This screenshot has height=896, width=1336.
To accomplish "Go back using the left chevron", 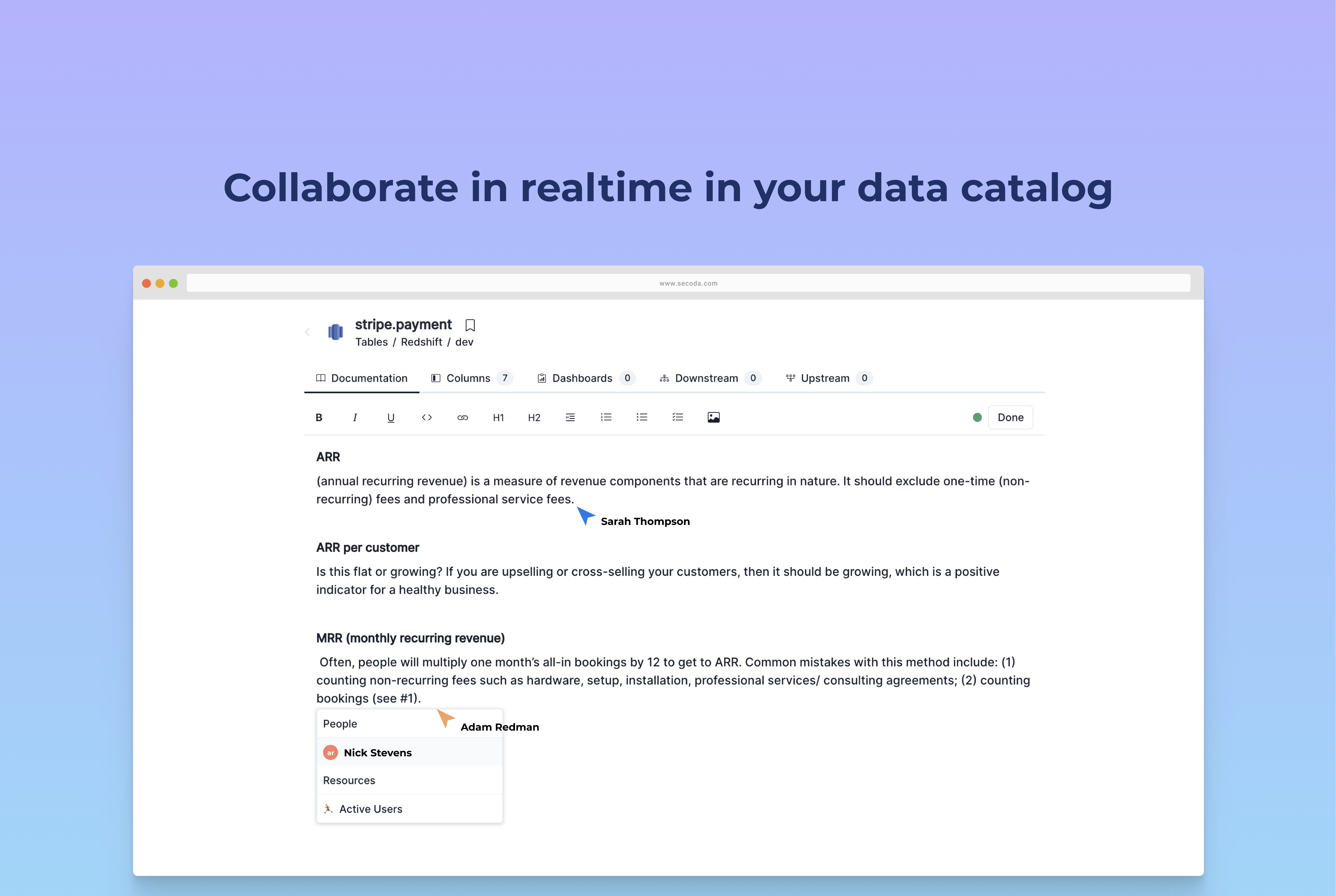I will coord(308,332).
